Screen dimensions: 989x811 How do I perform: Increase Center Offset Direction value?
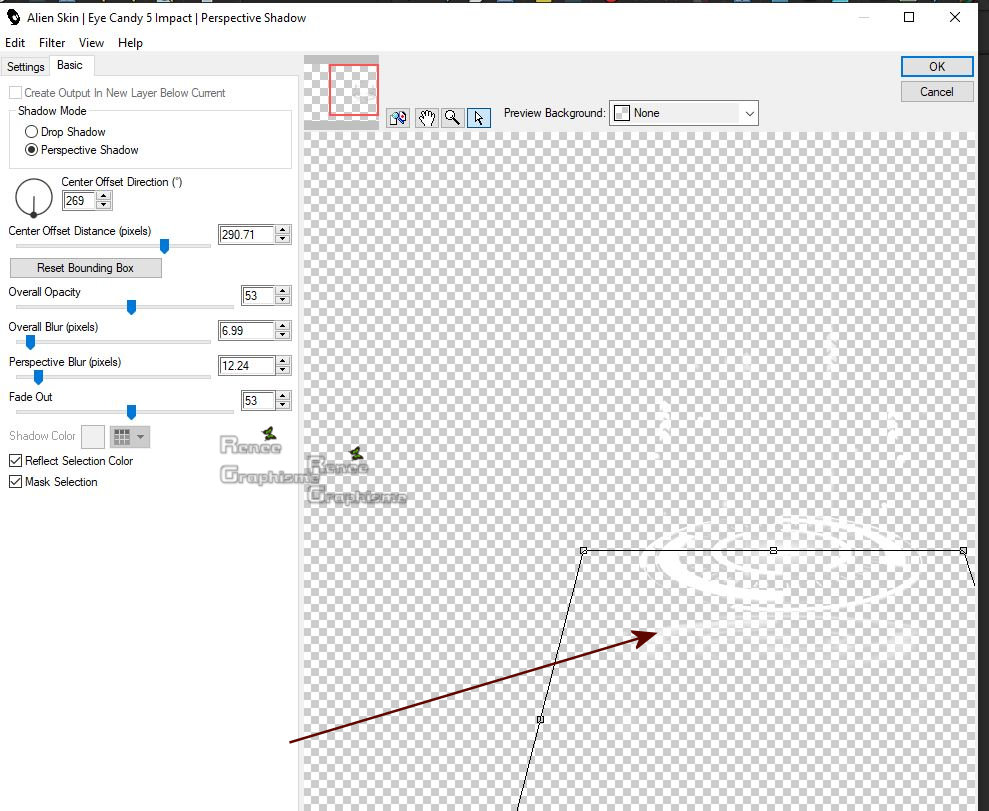[x=104, y=196]
